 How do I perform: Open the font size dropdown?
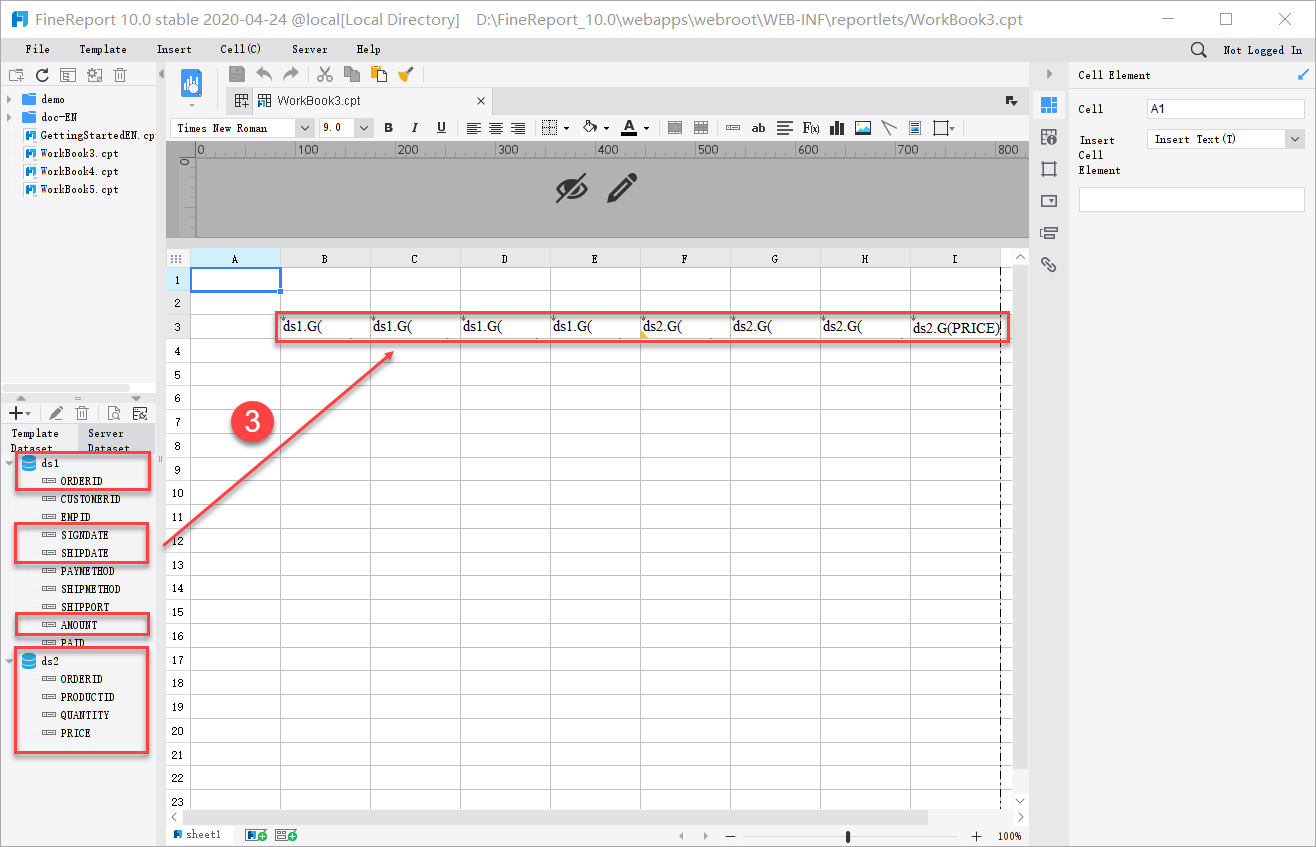pos(362,128)
